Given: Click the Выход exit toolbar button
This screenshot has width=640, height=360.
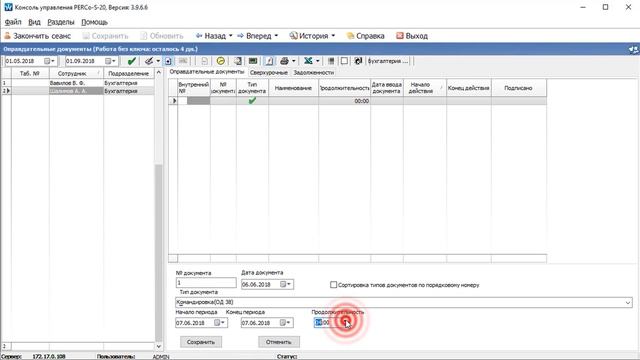Looking at the screenshot, I should pyautogui.click(x=412, y=36).
